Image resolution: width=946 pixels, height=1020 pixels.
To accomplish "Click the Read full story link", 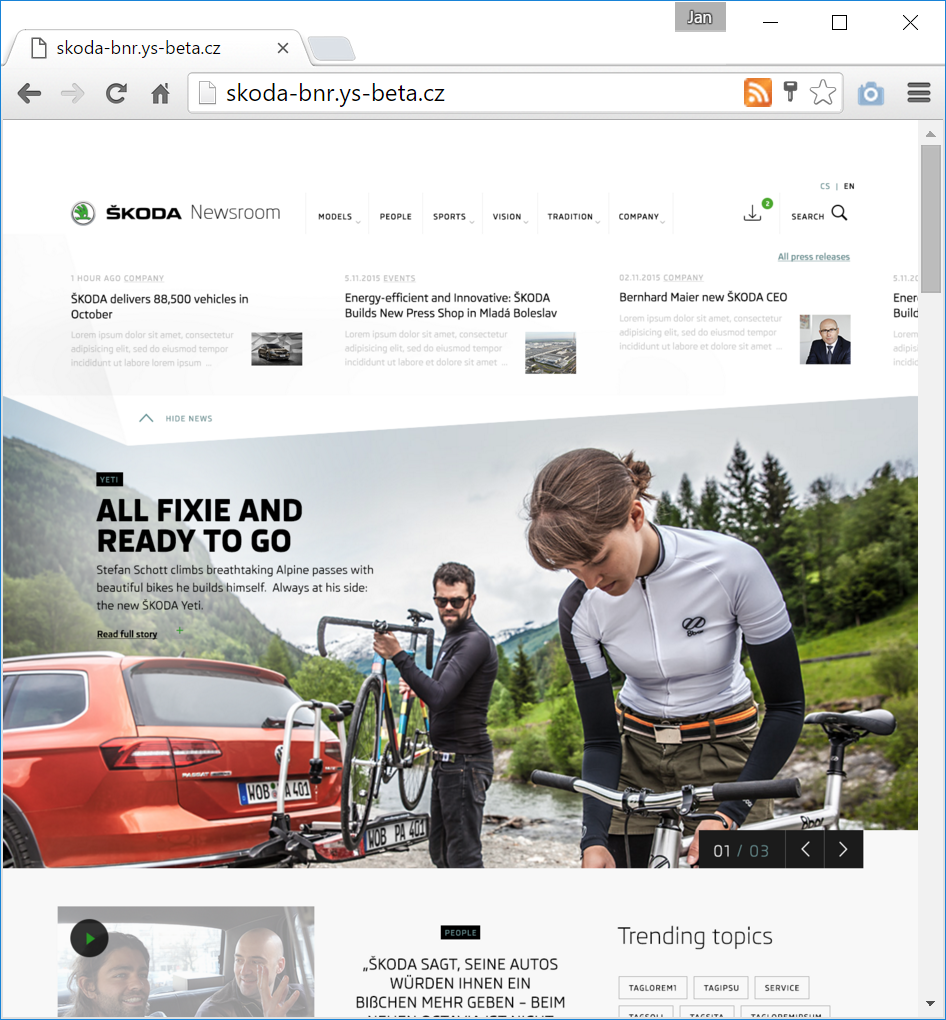I will tap(127, 634).
